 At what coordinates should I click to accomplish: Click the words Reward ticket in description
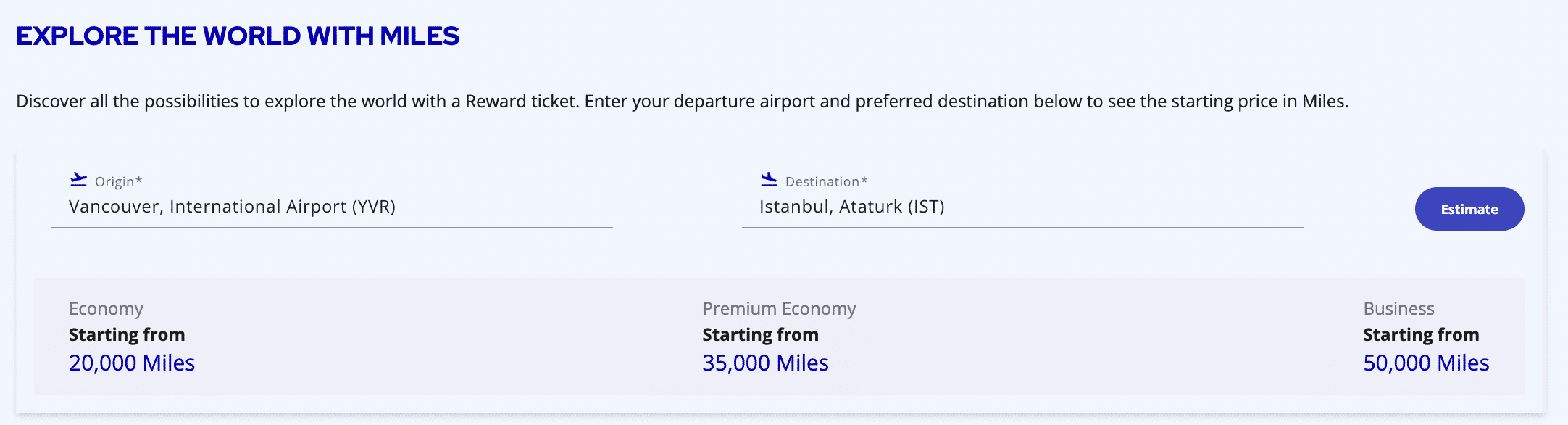point(522,102)
